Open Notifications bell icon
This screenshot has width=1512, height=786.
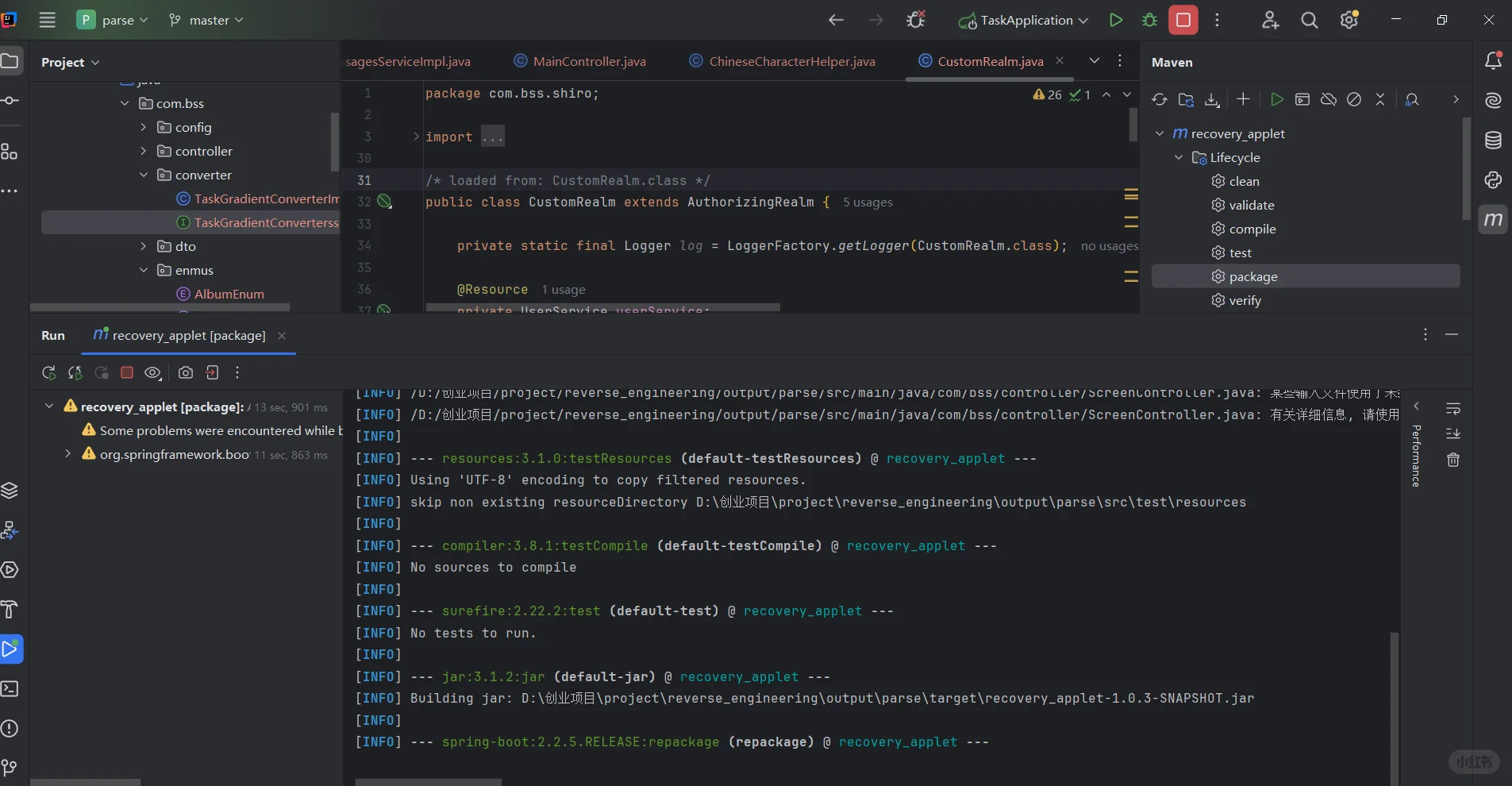tap(1493, 61)
